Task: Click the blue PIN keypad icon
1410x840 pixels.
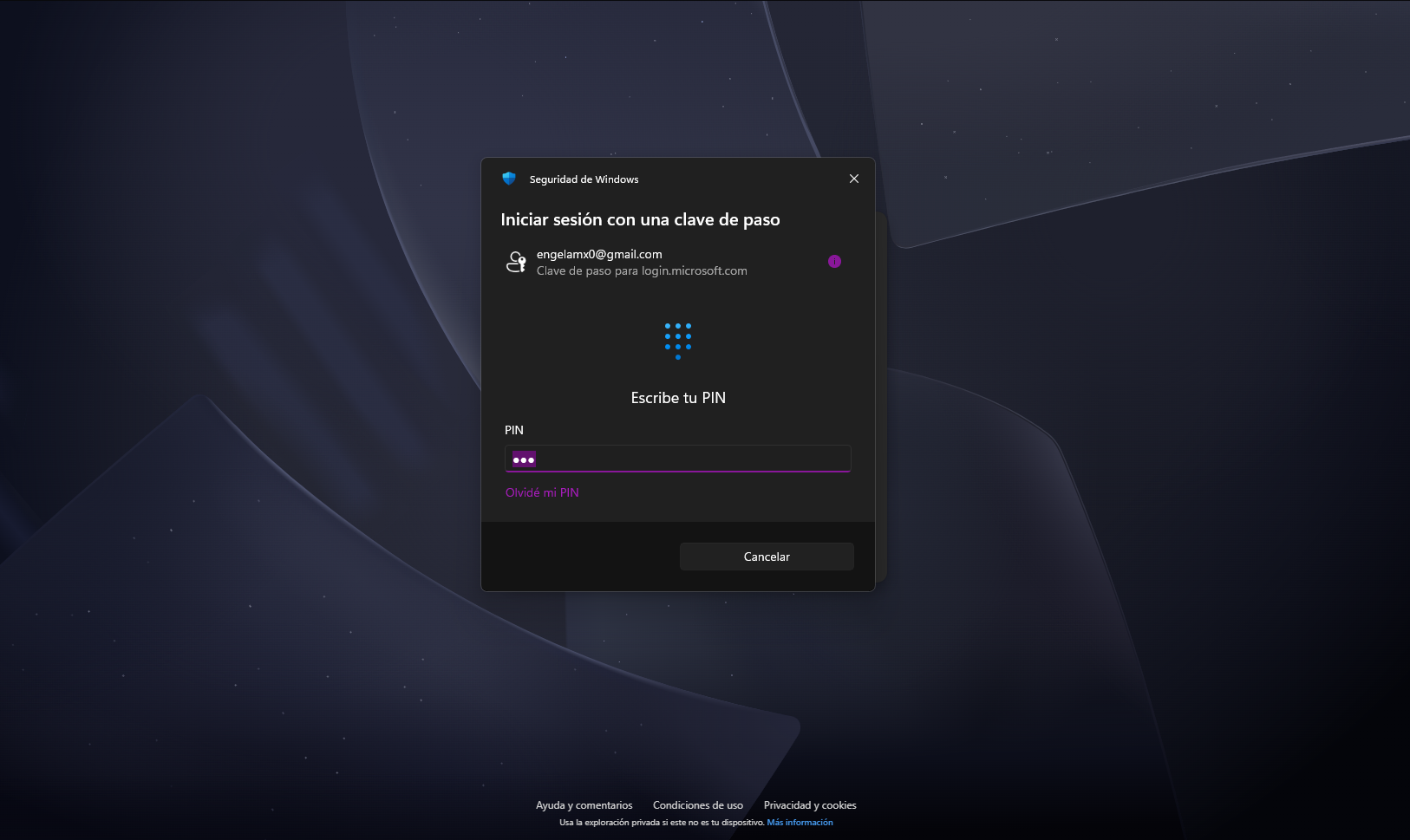Action: pos(678,341)
